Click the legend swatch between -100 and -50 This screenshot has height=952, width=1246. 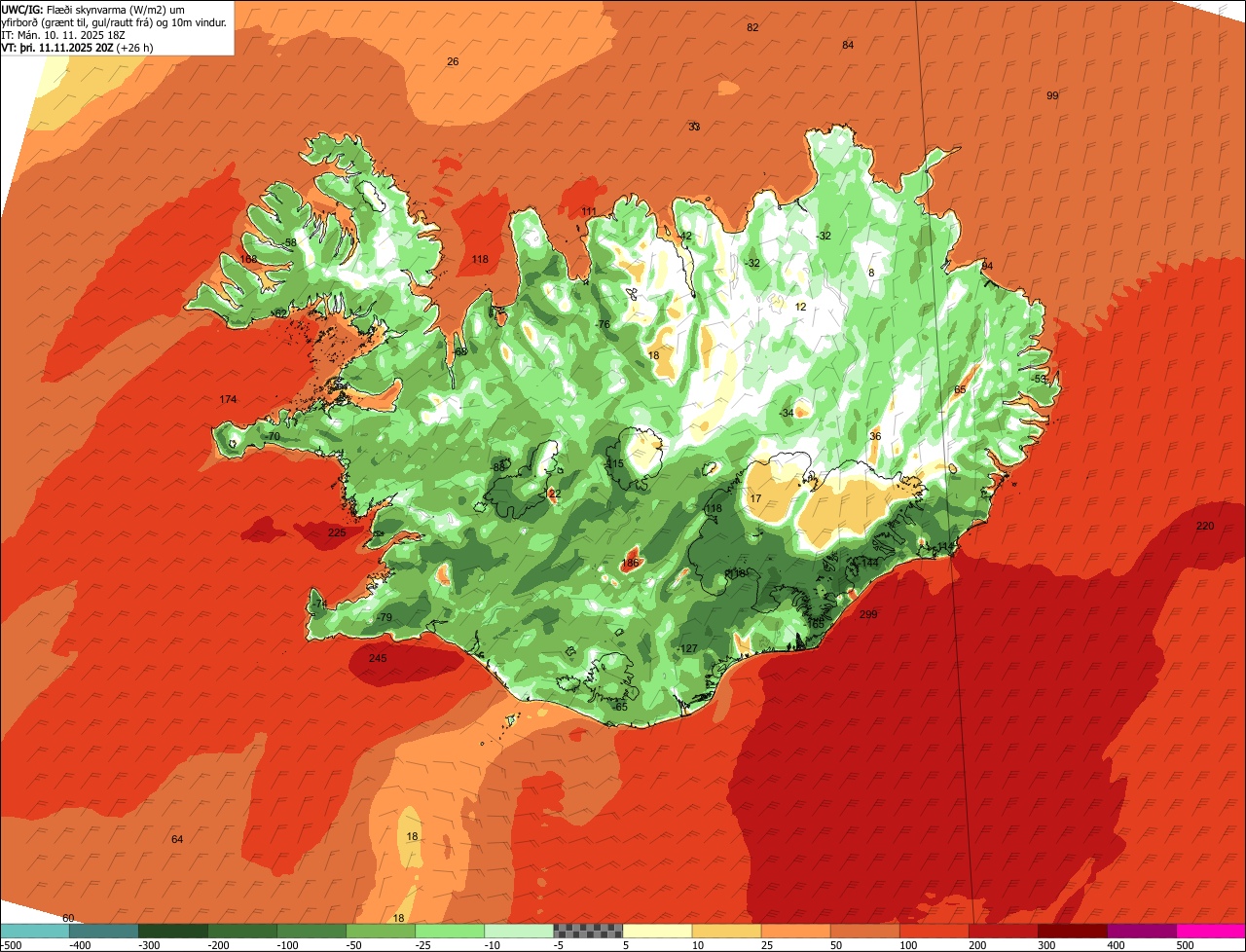coord(311,931)
